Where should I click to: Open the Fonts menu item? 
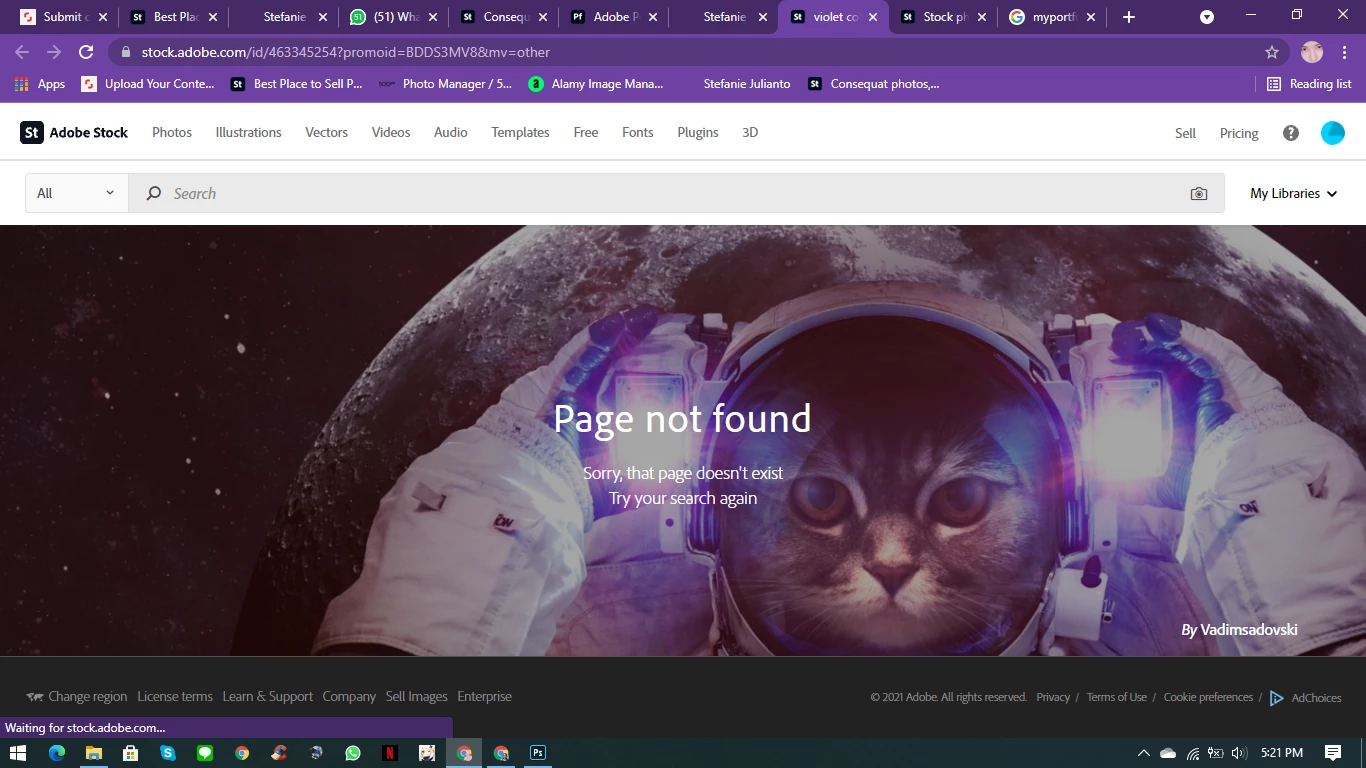pyautogui.click(x=638, y=132)
